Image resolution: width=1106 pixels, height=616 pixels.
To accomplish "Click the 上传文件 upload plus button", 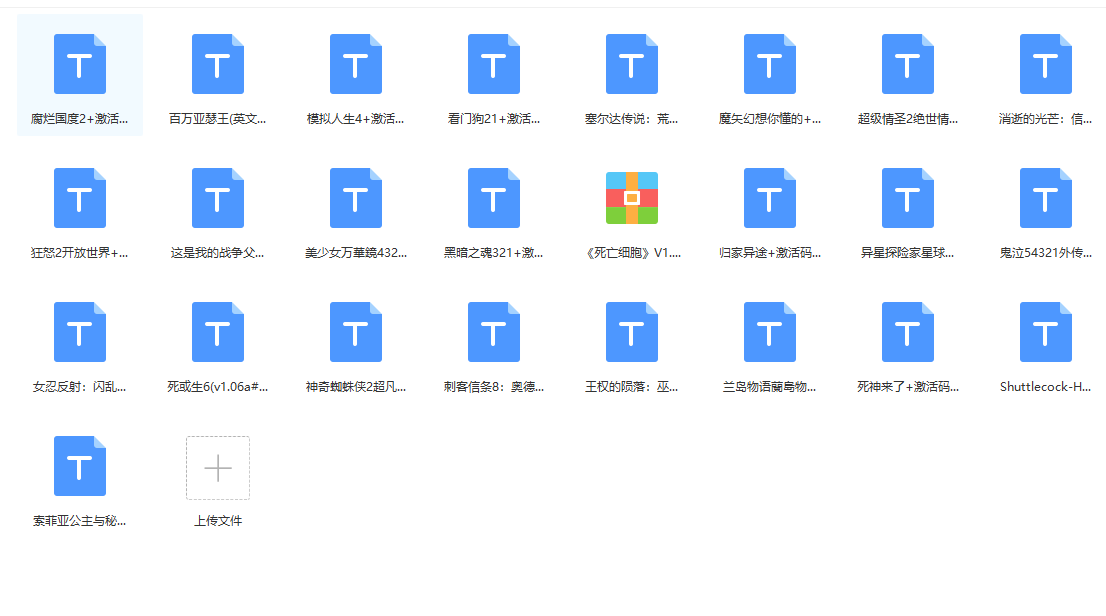I will click(x=218, y=468).
